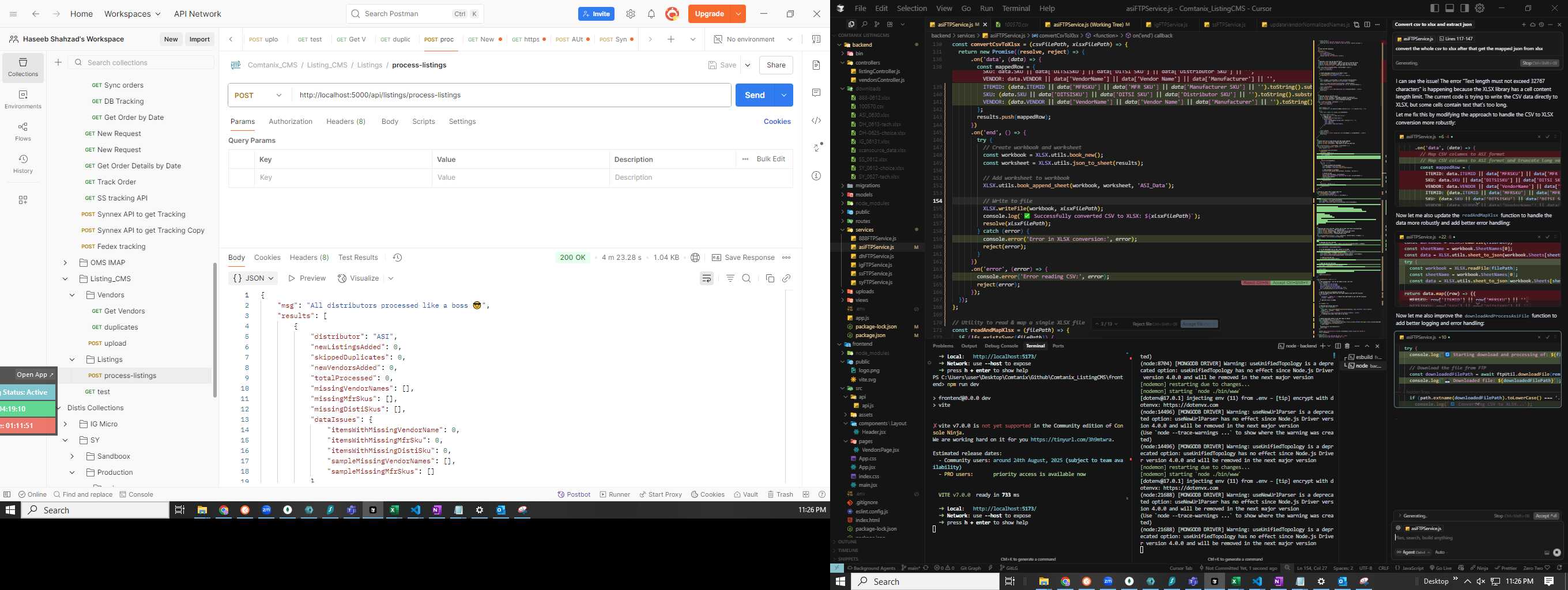
Task: Click request URL input field
Action: [511, 96]
